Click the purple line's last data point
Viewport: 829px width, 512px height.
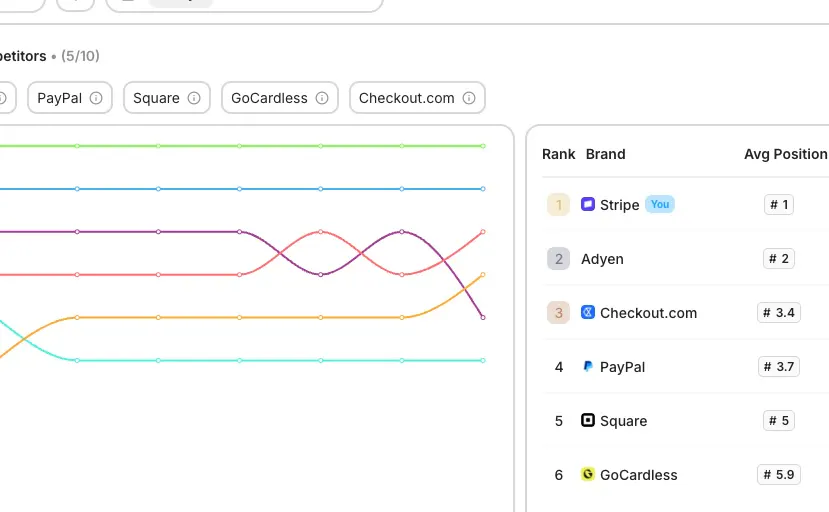[483, 317]
